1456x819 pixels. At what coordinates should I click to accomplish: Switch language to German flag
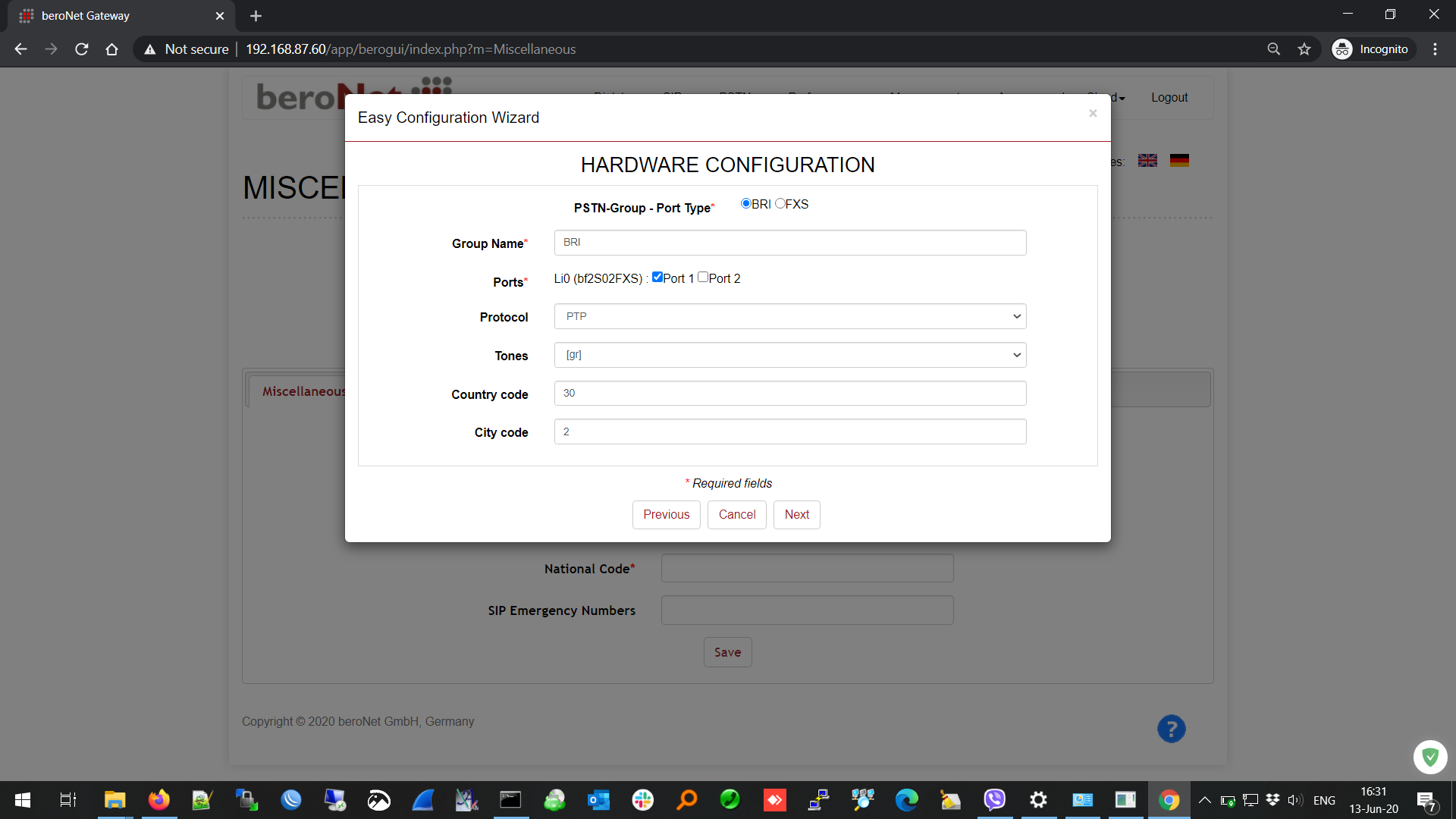click(1179, 161)
